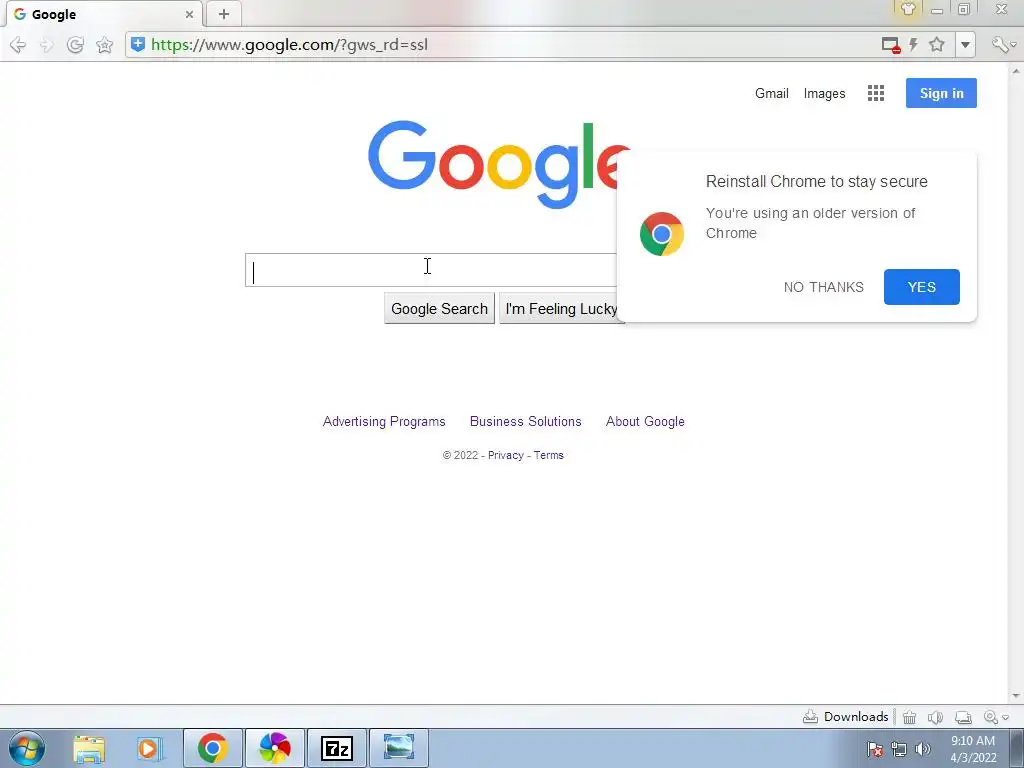The height and width of the screenshot is (768, 1024).
Task: Open the Terms link in footer
Action: 549,455
